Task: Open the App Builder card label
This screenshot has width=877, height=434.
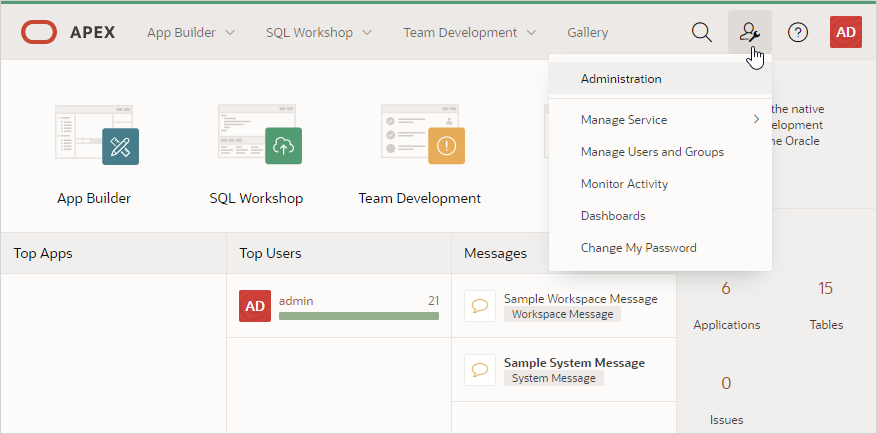Action: 94,198
